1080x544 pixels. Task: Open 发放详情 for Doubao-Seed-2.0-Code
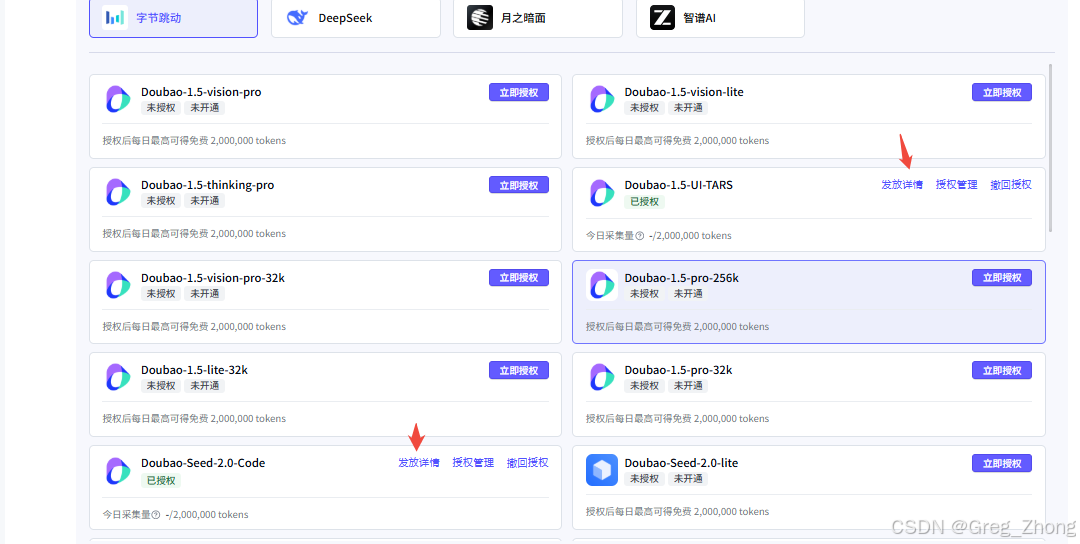[419, 463]
